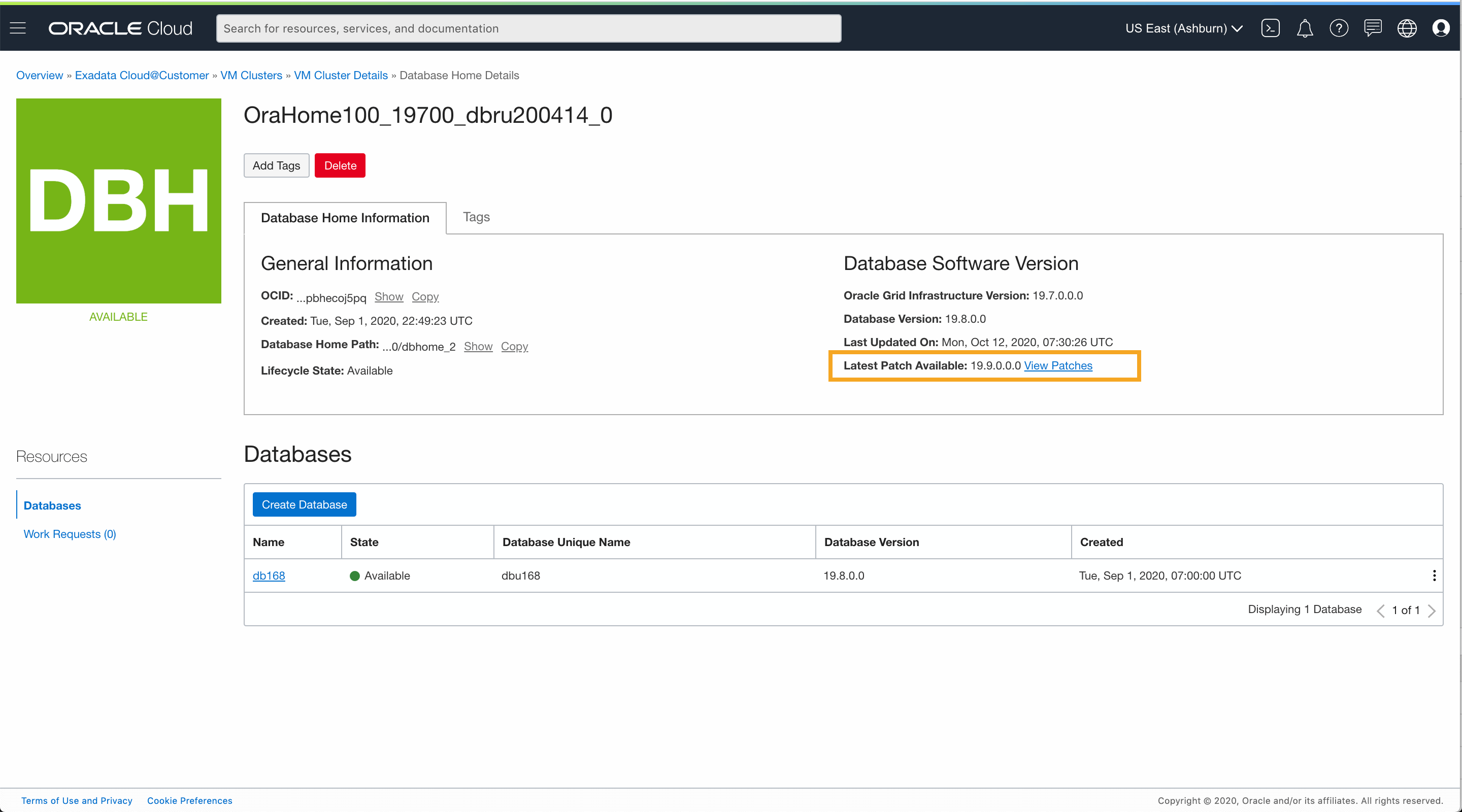Open the notifications bell
1462x812 pixels.
coord(1305,28)
